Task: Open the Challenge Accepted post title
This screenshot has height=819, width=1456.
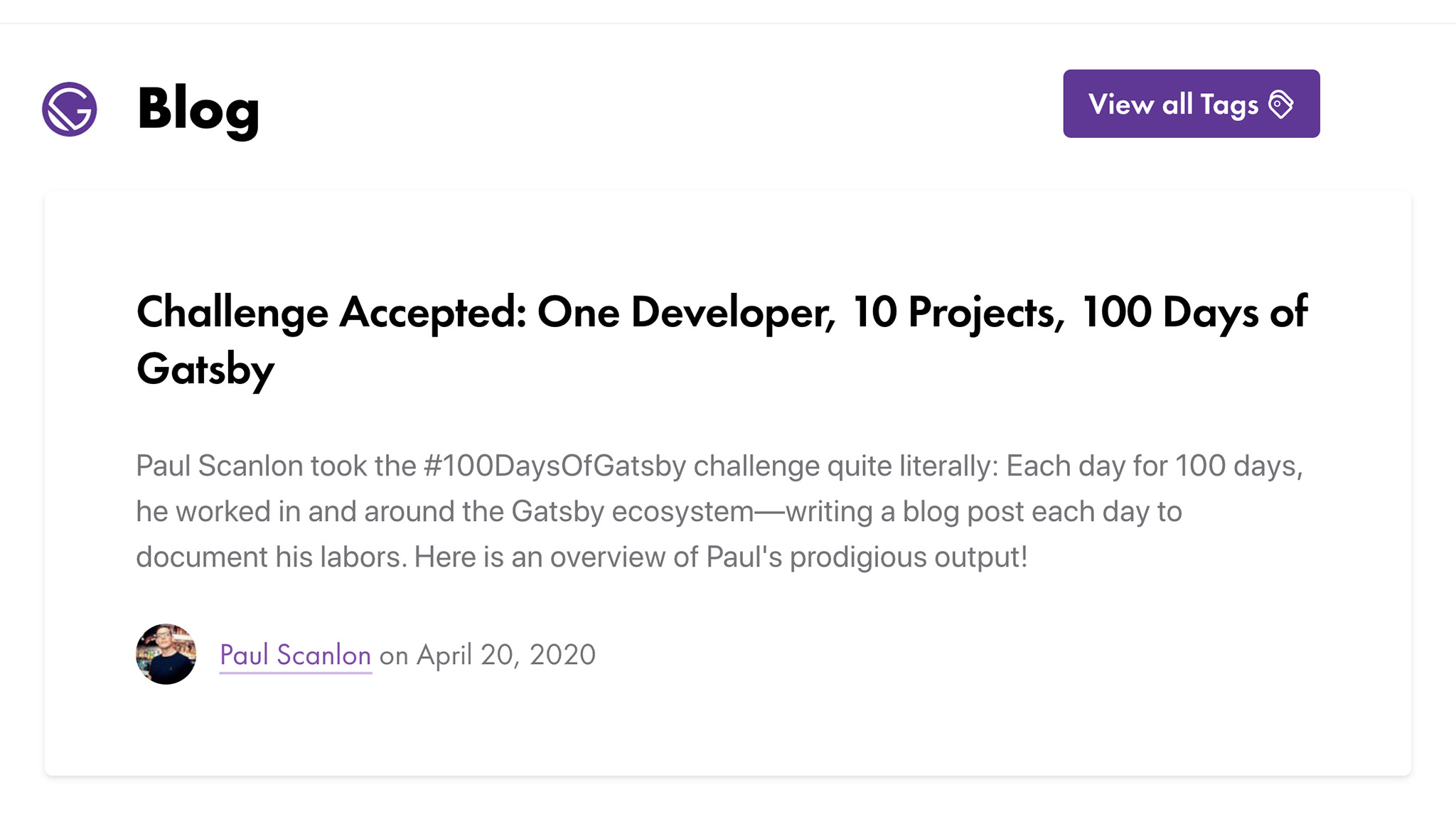Action: (x=722, y=341)
